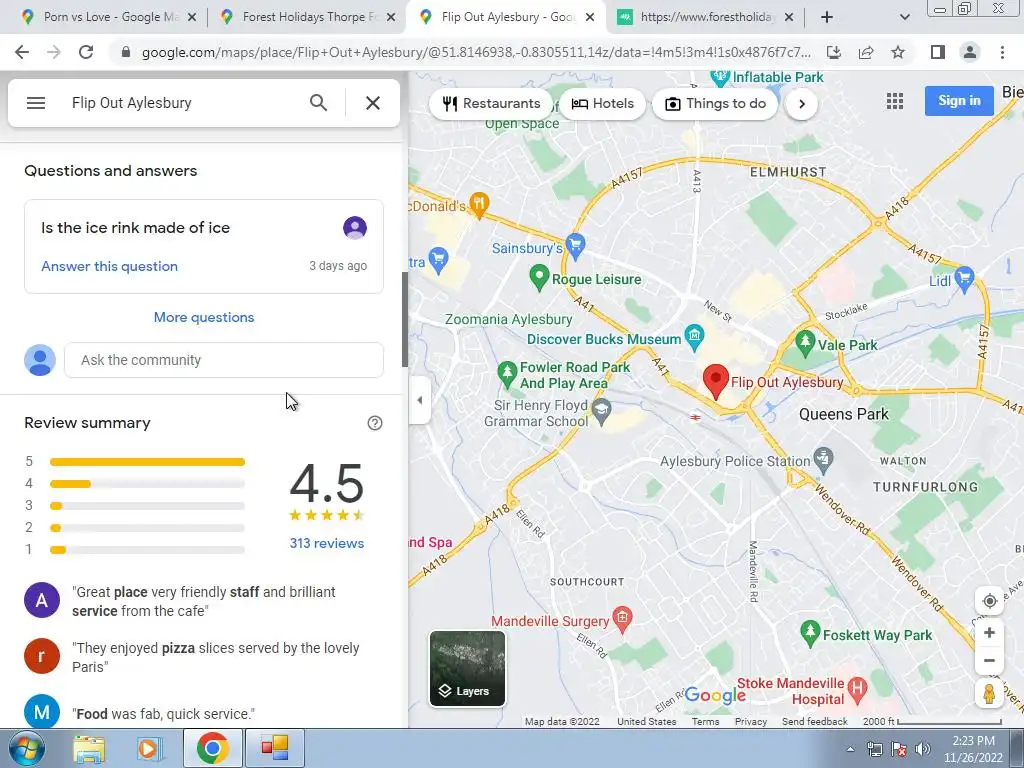Close the Flip Out Aylesbury tab
Screen dimensions: 1024x768
(x=590, y=17)
